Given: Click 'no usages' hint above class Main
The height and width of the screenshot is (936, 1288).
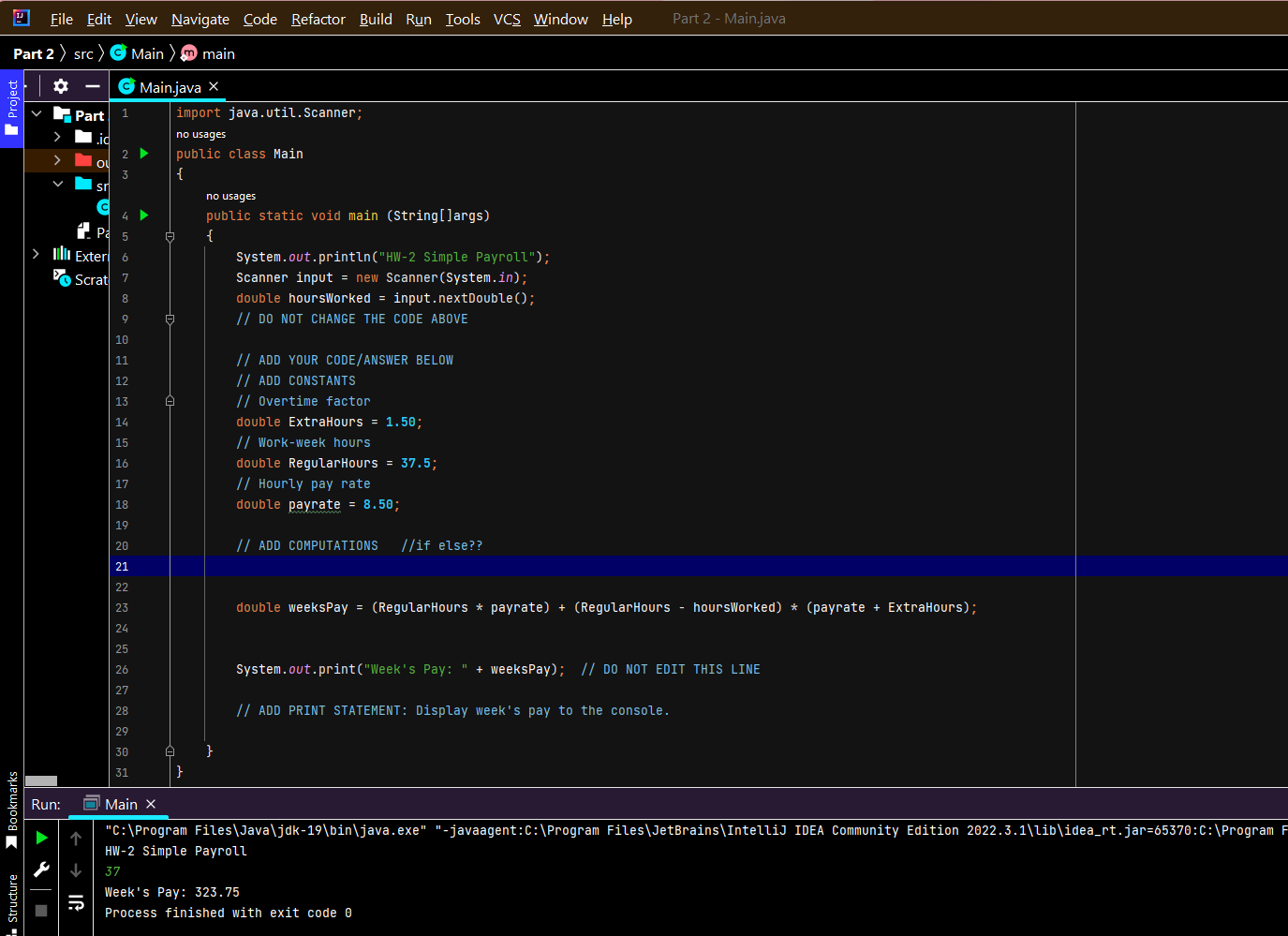Looking at the screenshot, I should coord(200,134).
